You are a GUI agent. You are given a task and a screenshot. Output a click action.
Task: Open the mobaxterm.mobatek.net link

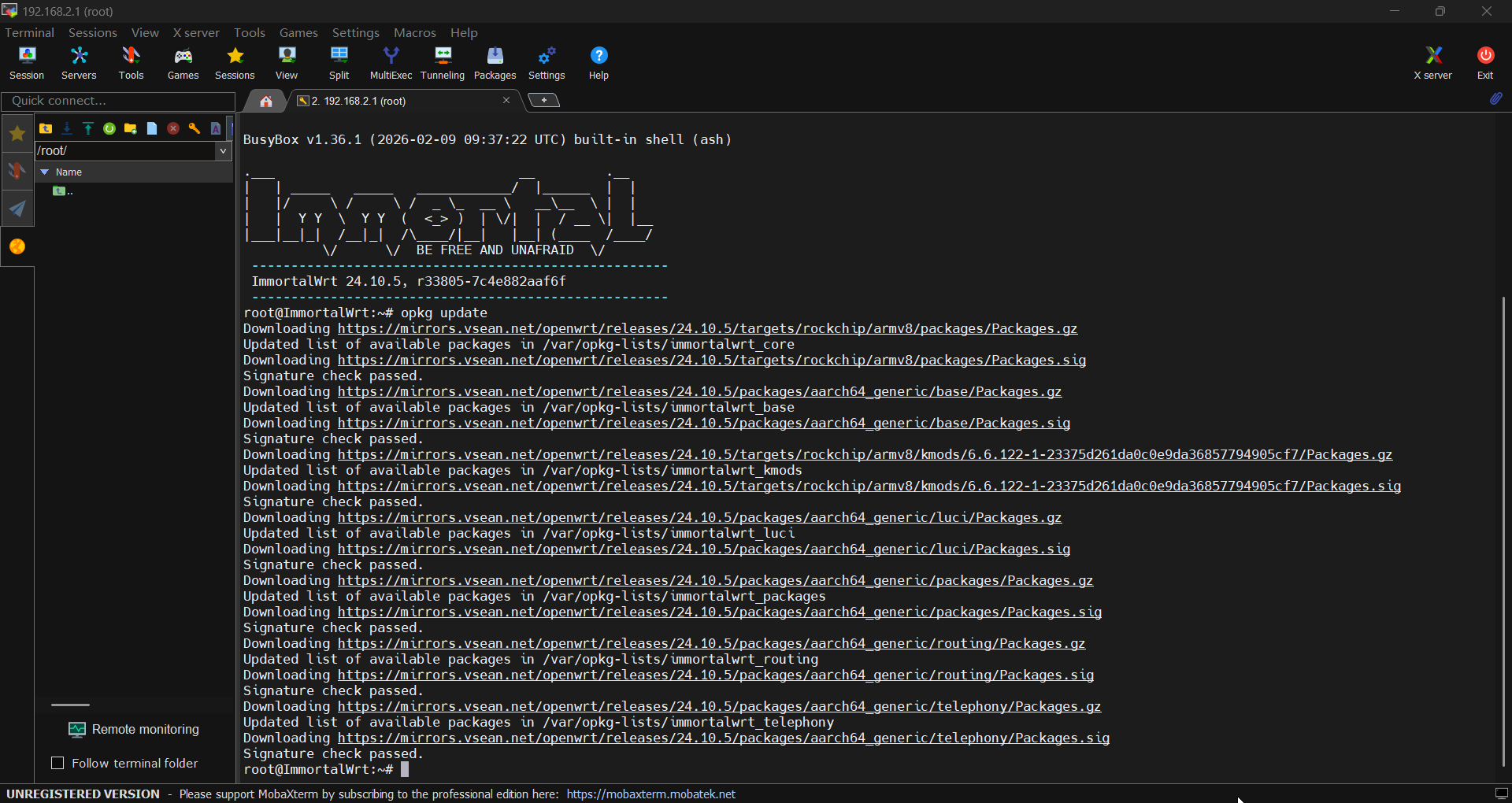pyautogui.click(x=650, y=794)
